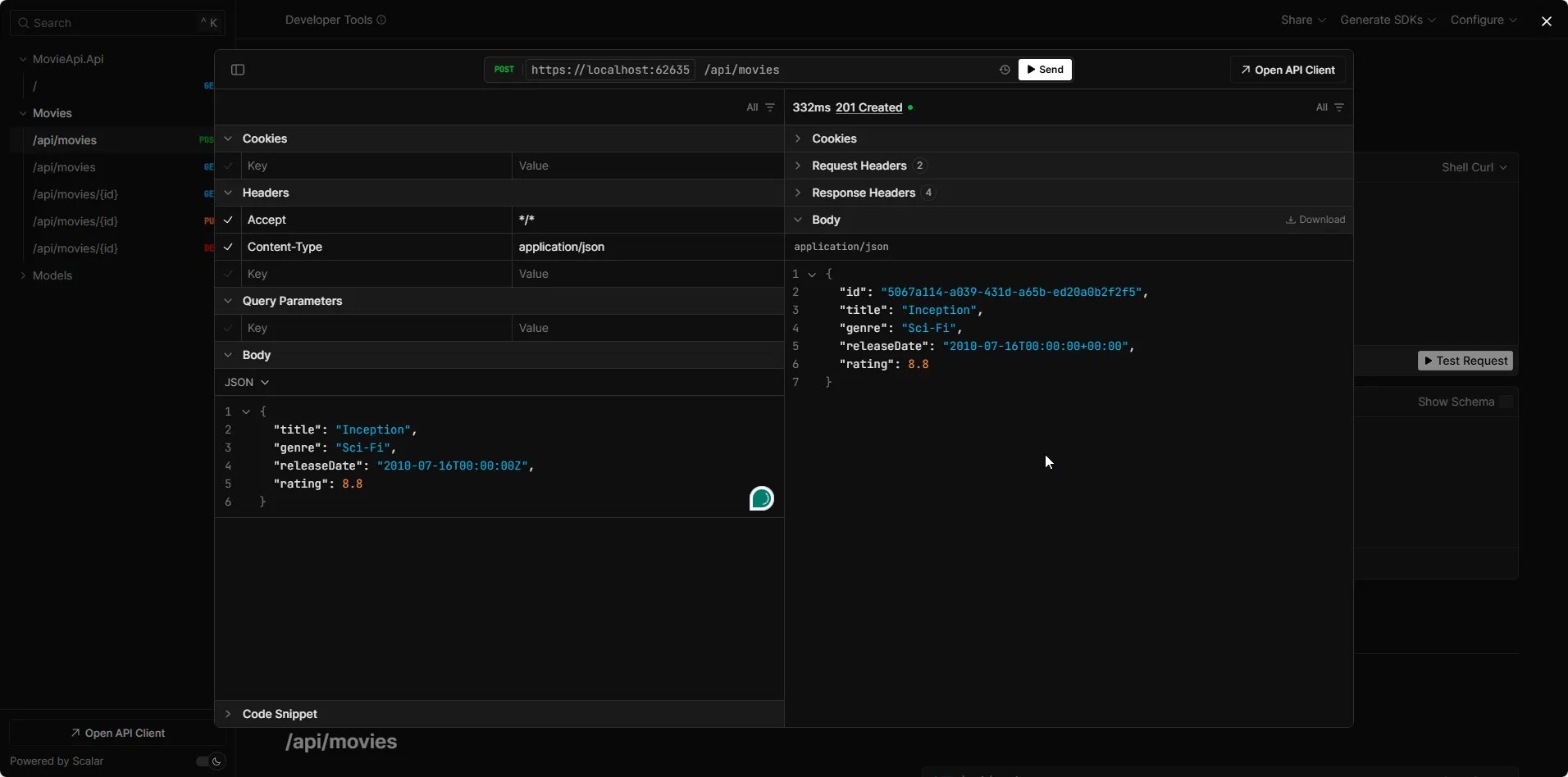Screen dimensions: 1568x777
Task: Click the search magnifier icon in the sidebar
Action: pos(24,22)
